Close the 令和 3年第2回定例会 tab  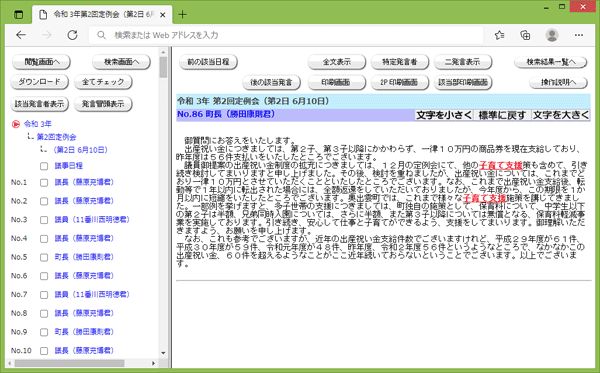163,15
